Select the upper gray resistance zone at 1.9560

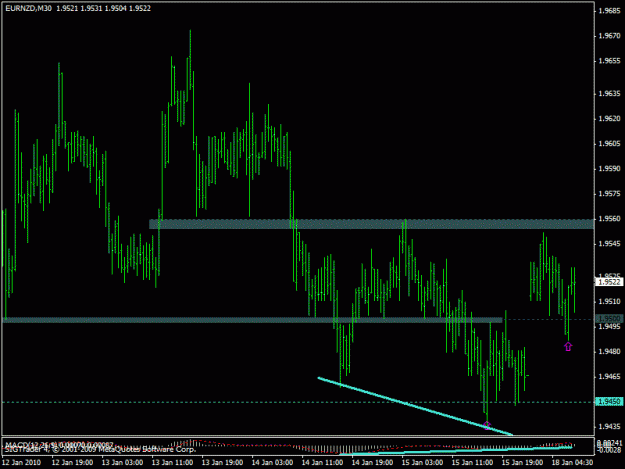pos(371,224)
